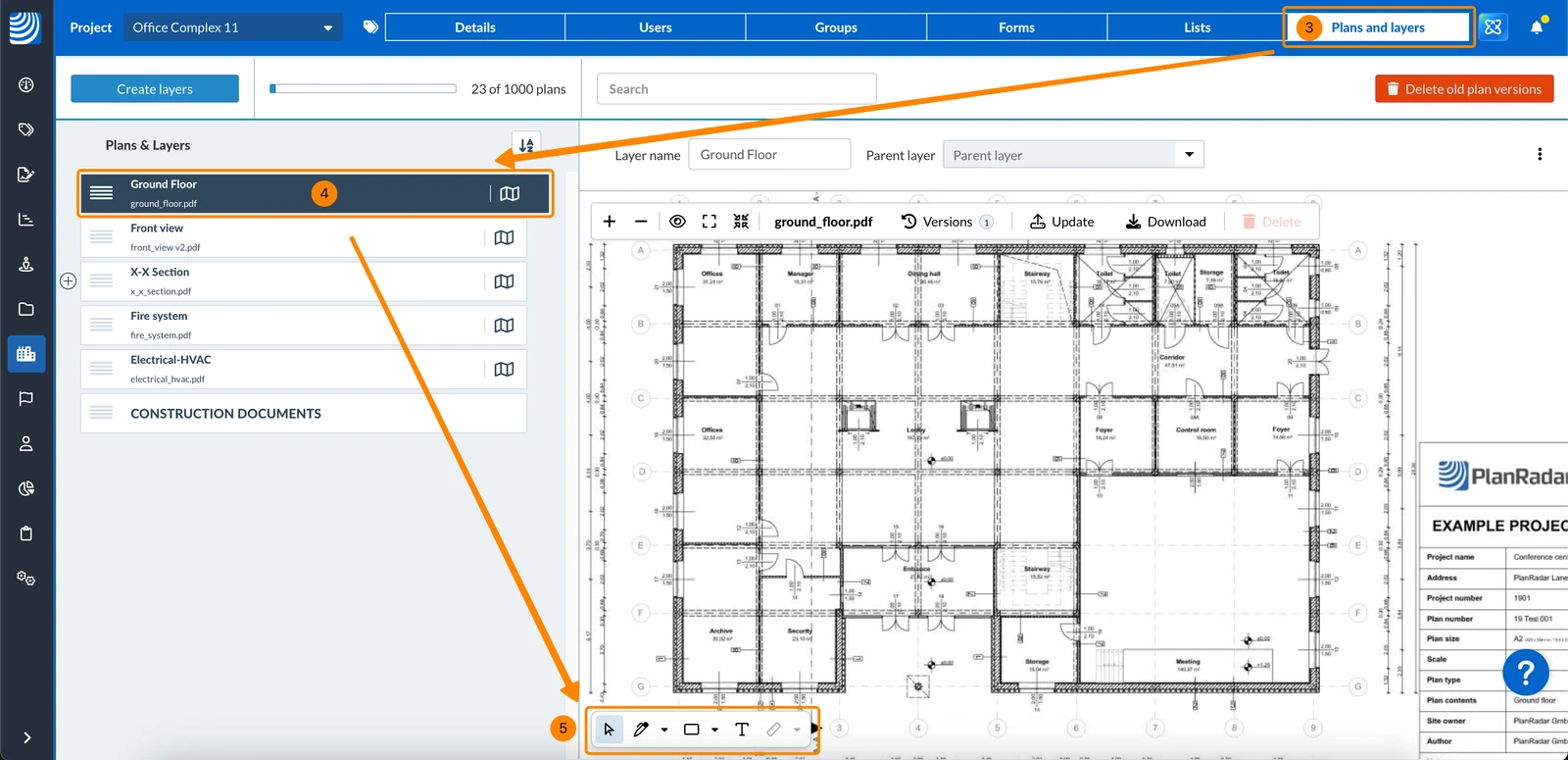Sort the Plans & Layers list

(526, 145)
